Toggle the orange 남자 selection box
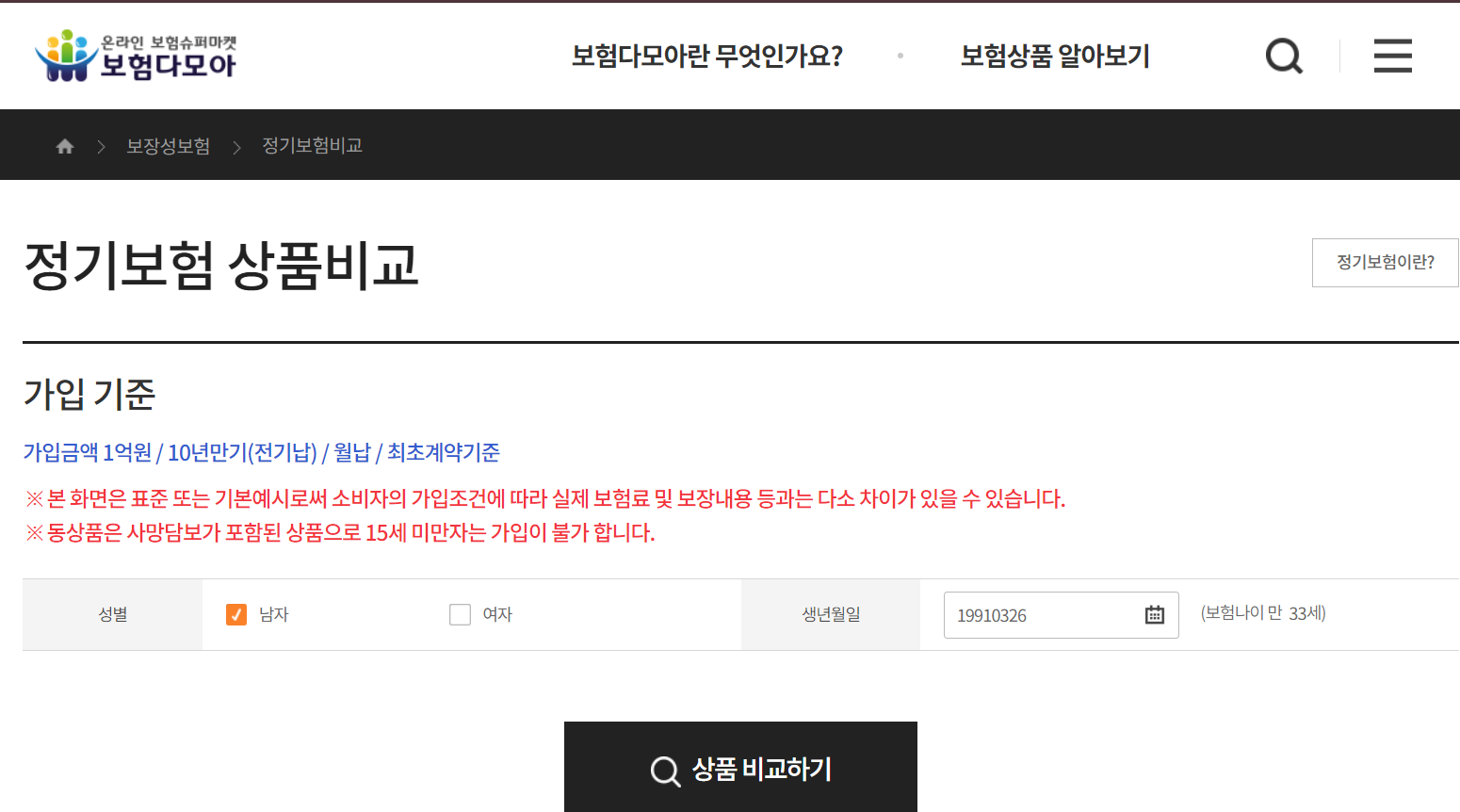The image size is (1460, 812). [235, 614]
